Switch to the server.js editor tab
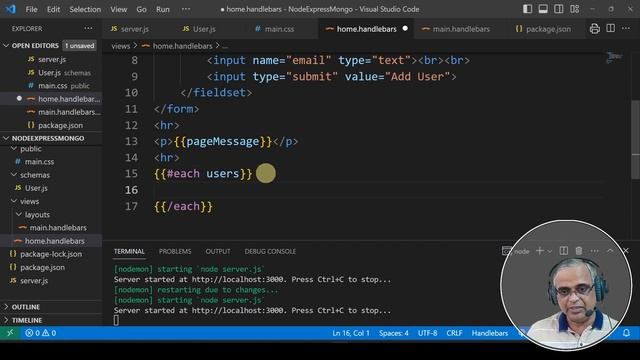Image resolution: width=640 pixels, height=360 pixels. [x=130, y=29]
